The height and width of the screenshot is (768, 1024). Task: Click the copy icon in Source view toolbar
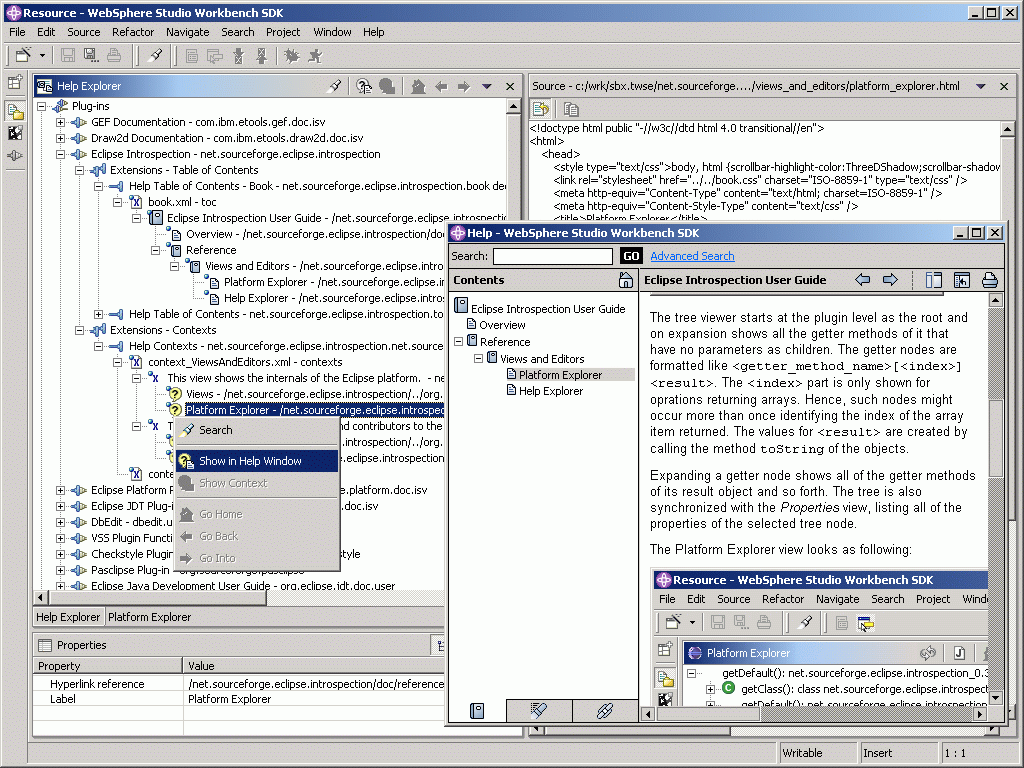[x=571, y=109]
